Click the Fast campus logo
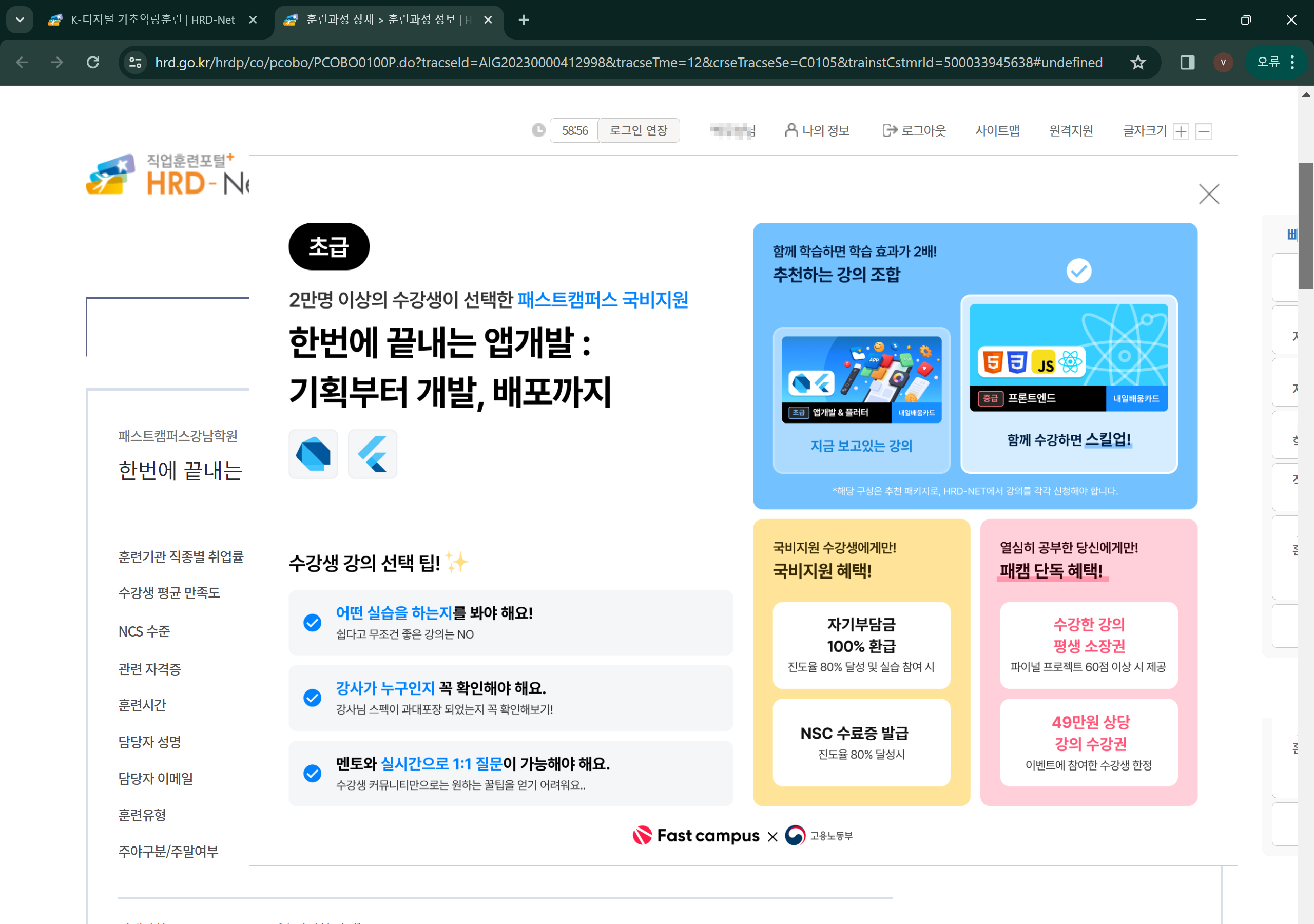Viewport: 1314px width, 924px height. coord(696,835)
